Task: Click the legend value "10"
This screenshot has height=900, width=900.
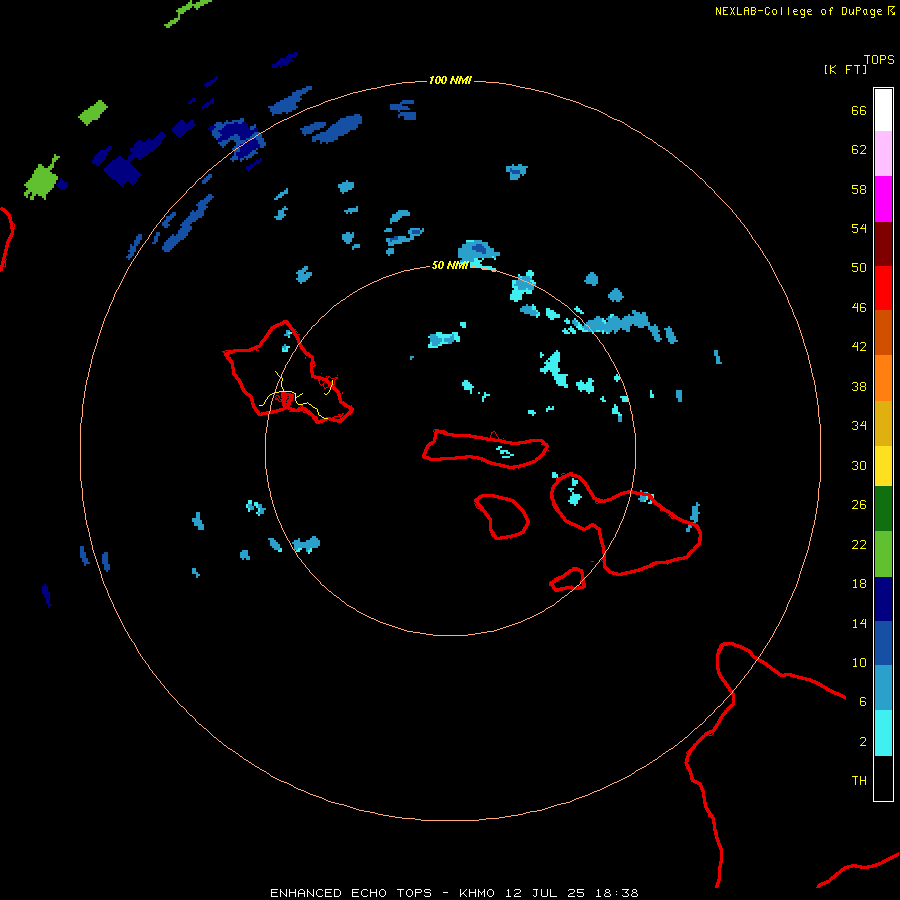Action: (859, 662)
